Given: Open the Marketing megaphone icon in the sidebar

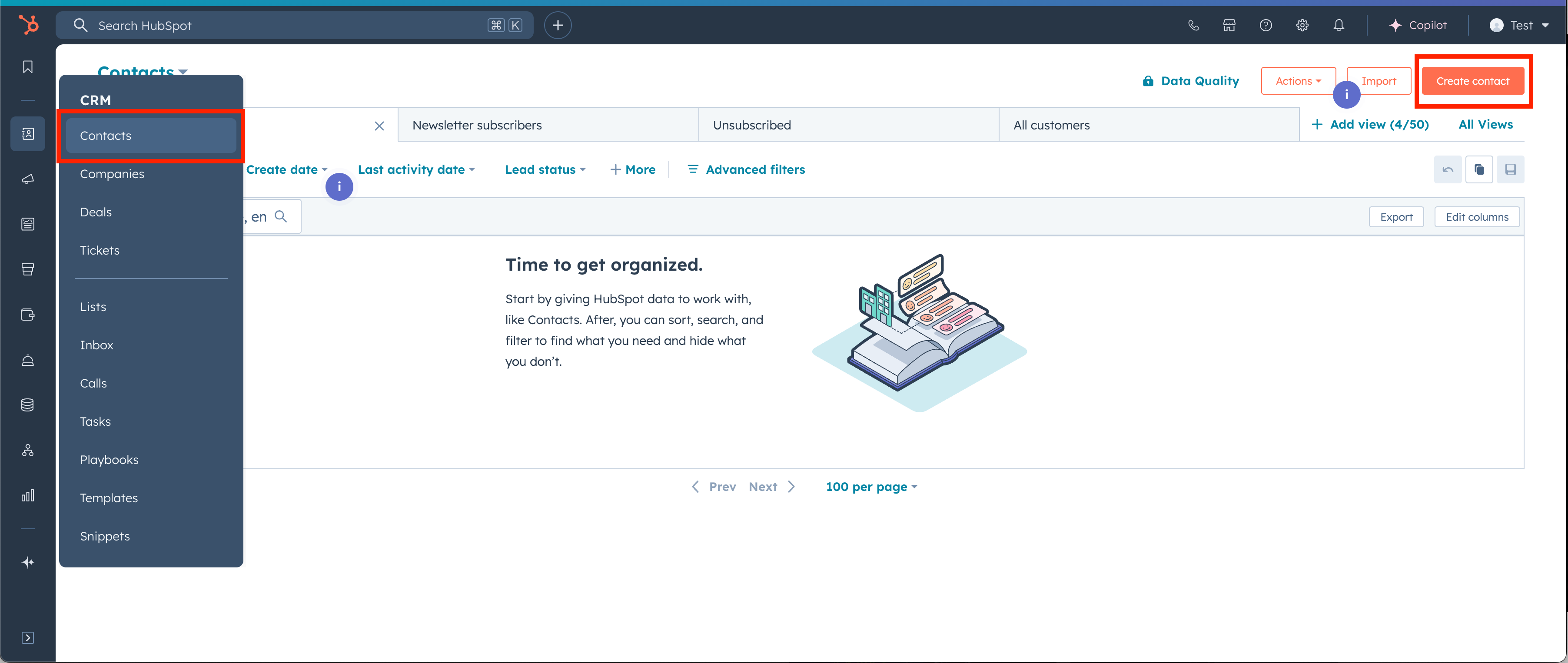Looking at the screenshot, I should tap(28, 179).
